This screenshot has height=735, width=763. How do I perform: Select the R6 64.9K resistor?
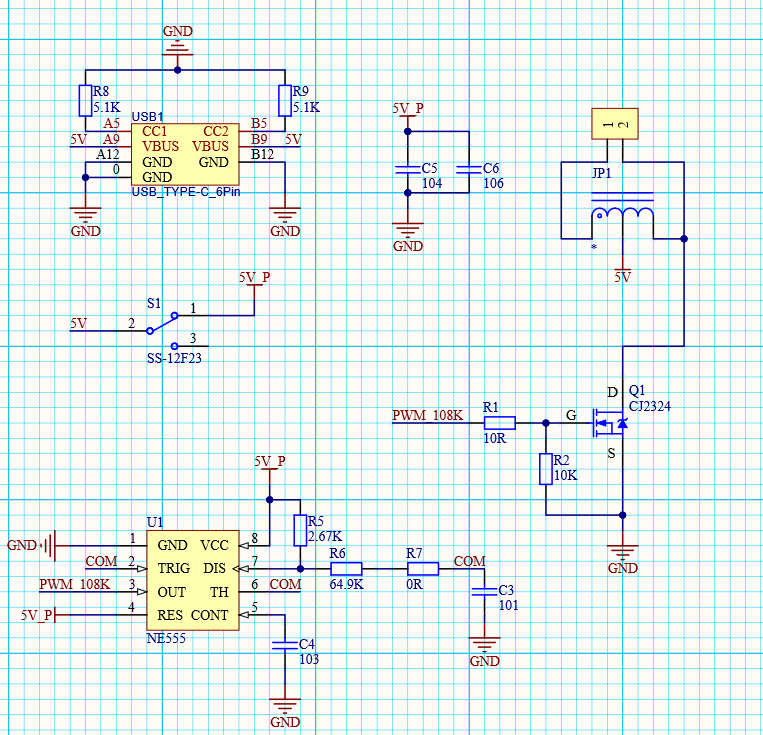pos(346,569)
